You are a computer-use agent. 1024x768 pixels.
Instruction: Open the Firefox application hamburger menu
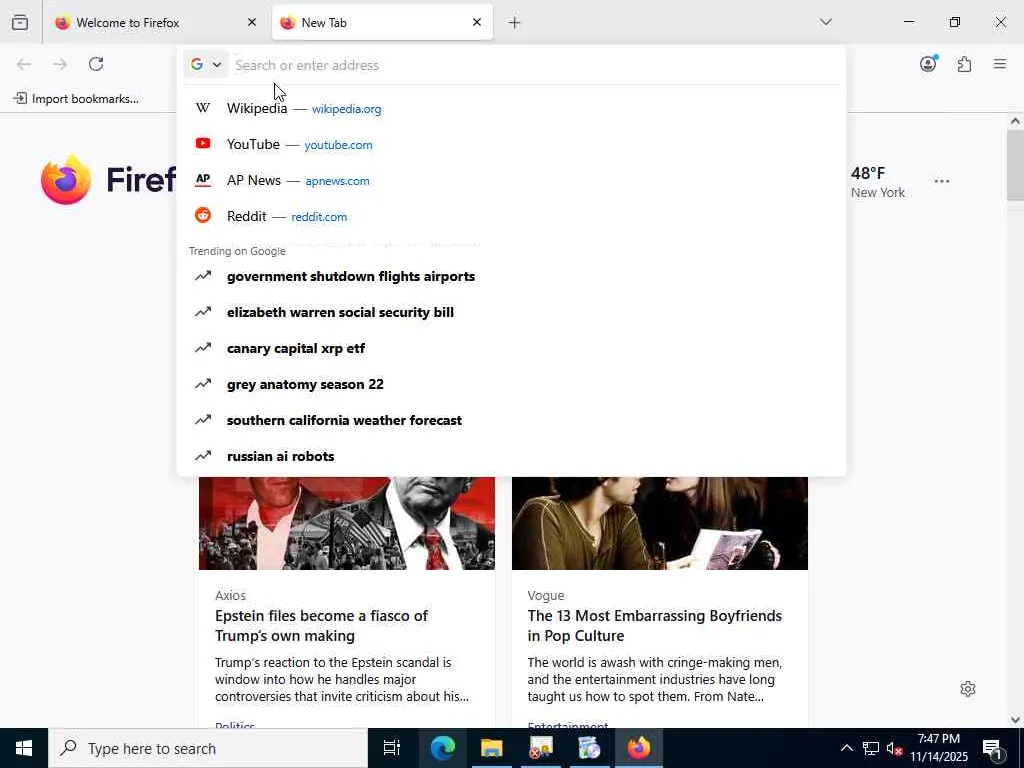point(1000,64)
